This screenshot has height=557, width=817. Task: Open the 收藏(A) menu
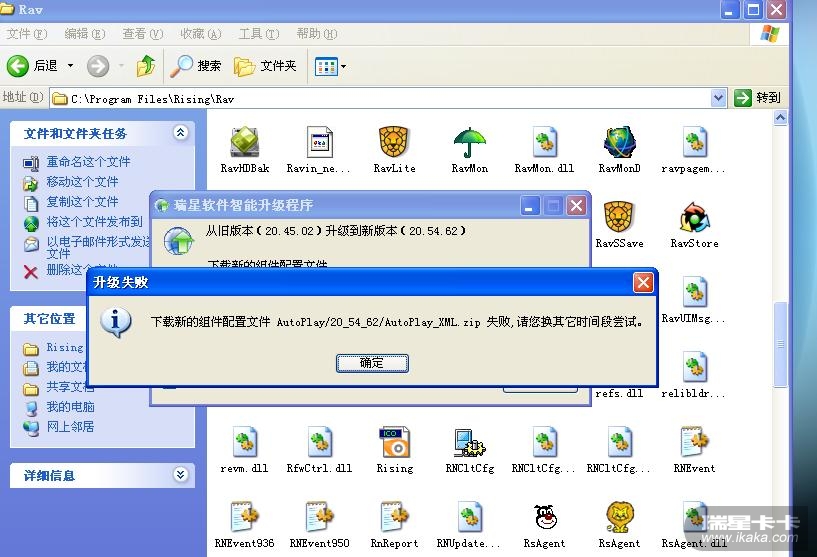201,34
